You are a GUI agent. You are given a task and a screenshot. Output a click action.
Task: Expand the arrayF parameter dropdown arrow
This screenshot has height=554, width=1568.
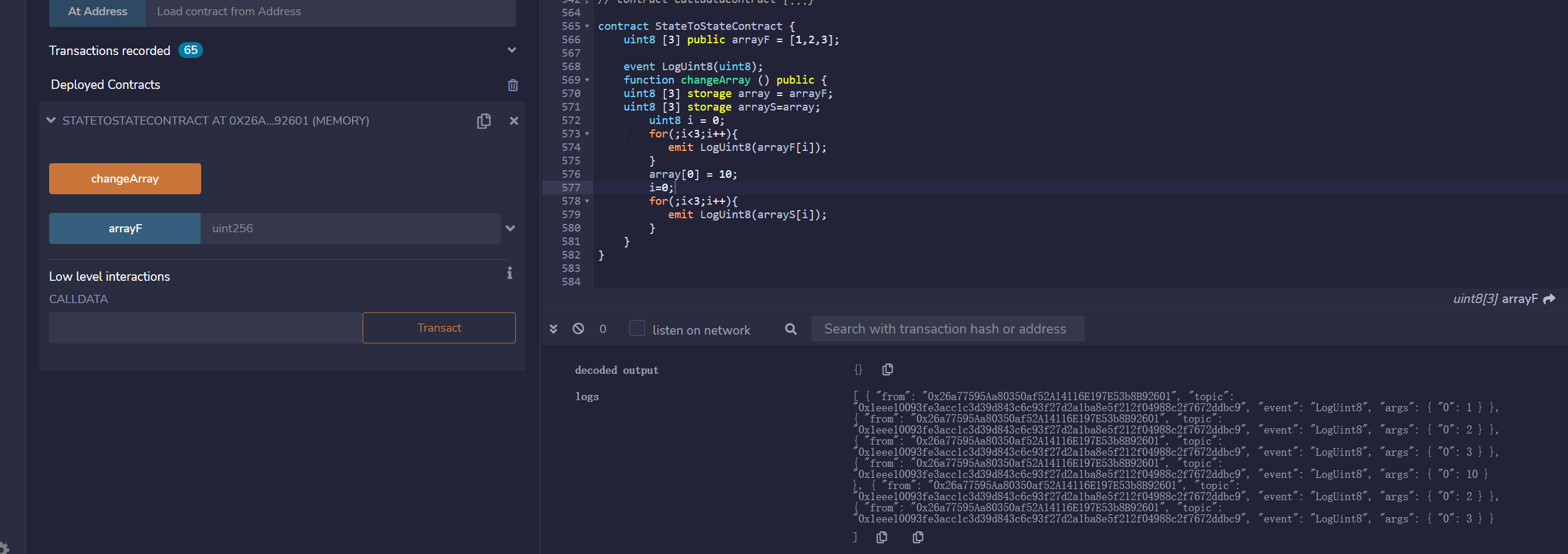(510, 228)
